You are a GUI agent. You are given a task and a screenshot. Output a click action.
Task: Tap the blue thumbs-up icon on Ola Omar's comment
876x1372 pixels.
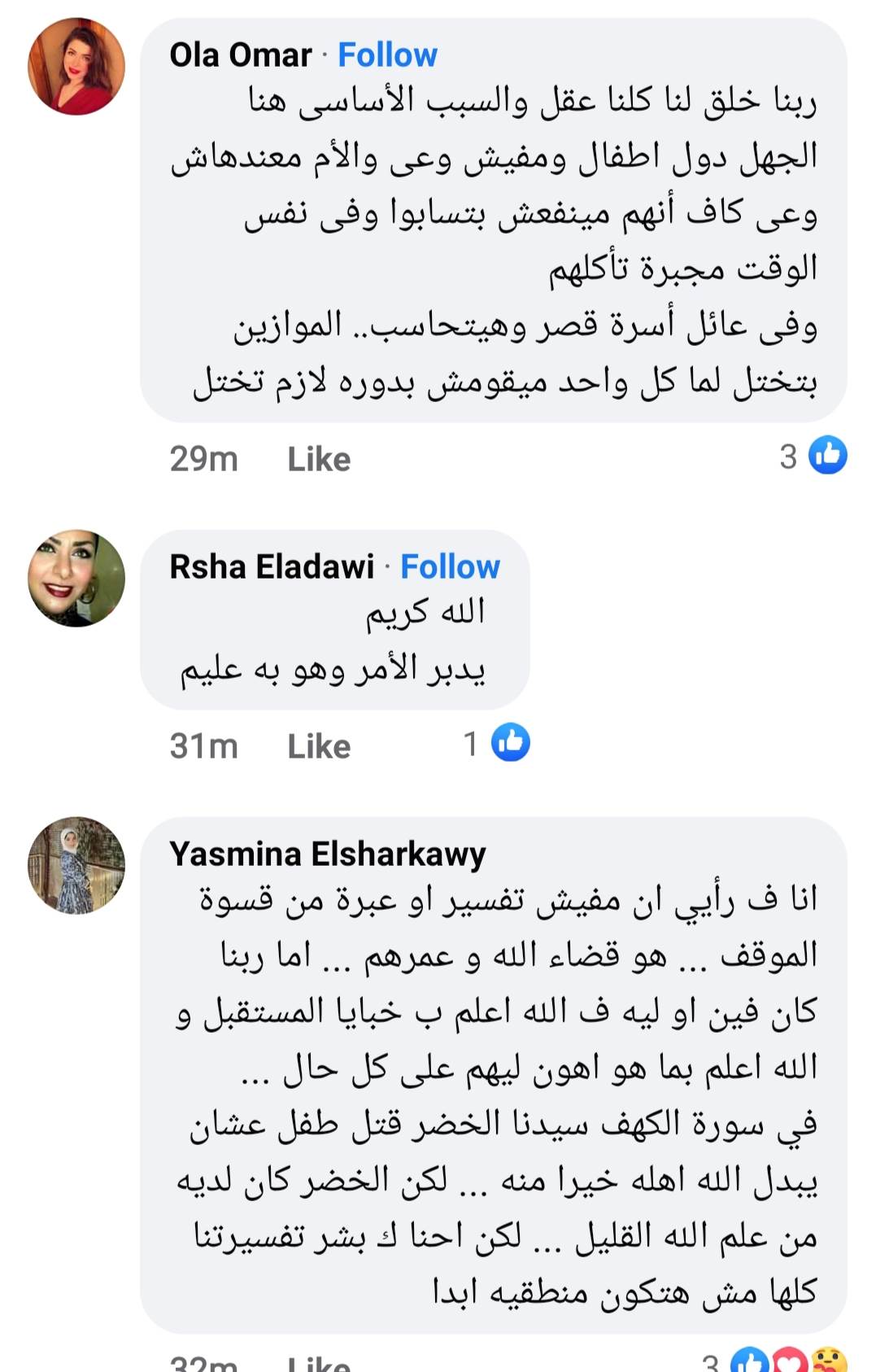(827, 455)
